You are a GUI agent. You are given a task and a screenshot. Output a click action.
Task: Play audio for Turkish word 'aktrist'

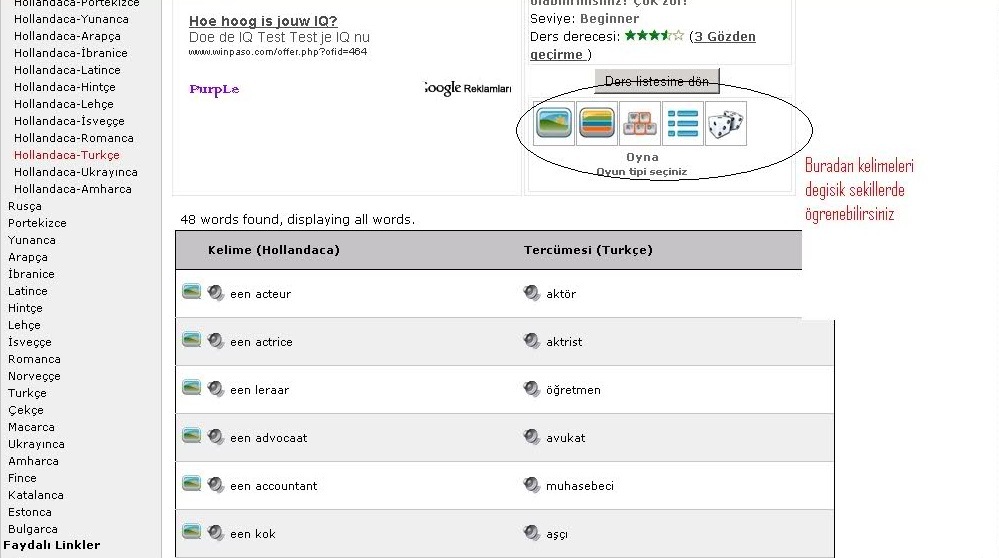532,341
